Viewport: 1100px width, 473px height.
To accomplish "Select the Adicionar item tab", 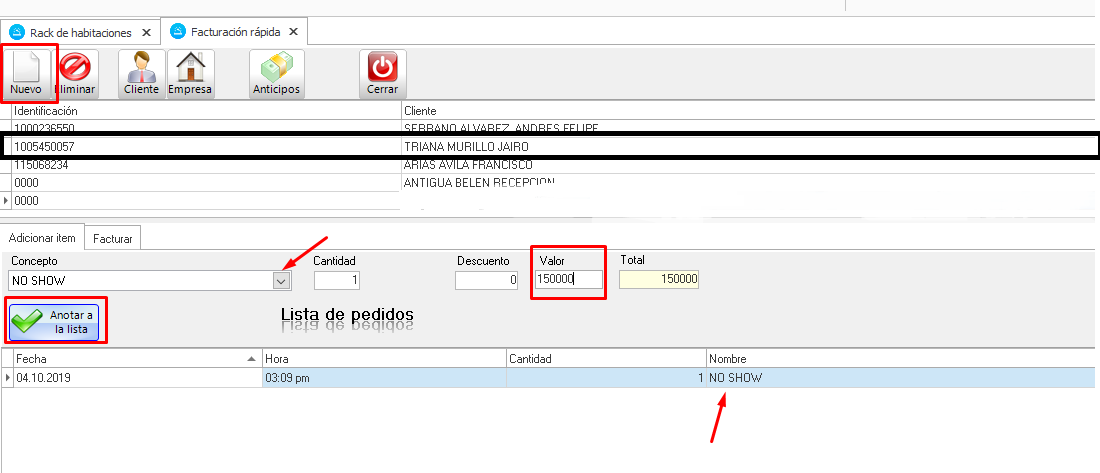I will click(43, 237).
